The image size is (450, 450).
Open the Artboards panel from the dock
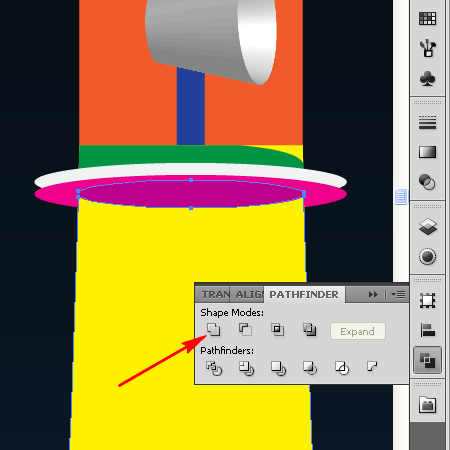point(427,301)
